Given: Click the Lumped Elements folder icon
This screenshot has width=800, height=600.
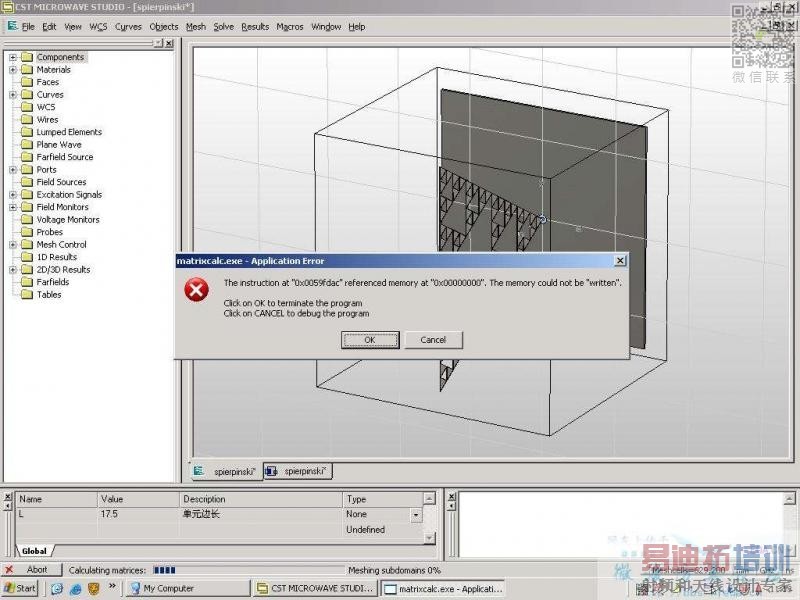Looking at the screenshot, I should 27,132.
